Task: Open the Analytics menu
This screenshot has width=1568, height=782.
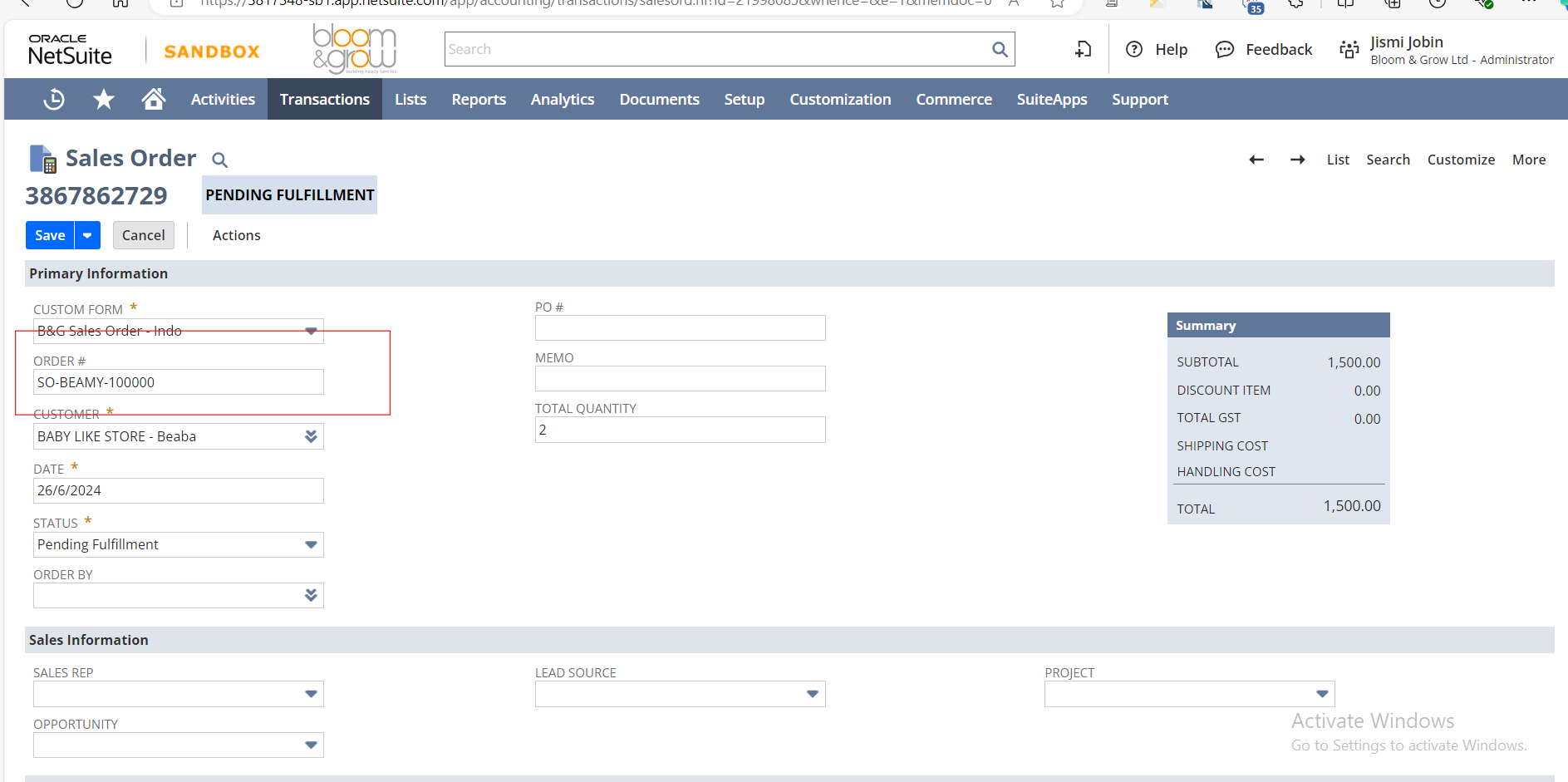Action: (563, 99)
